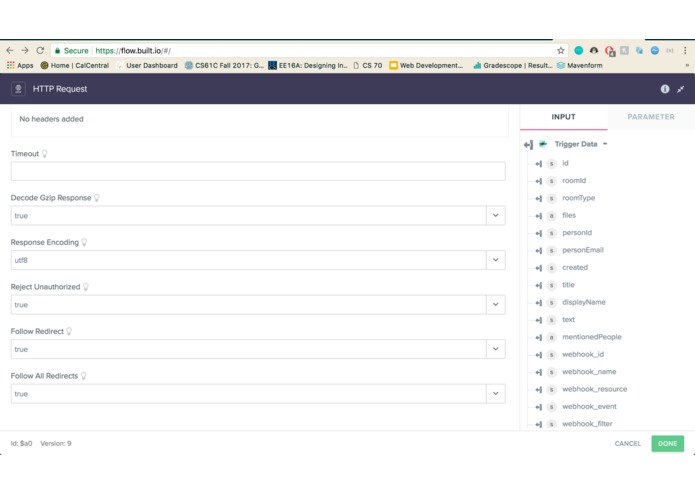Collapse the Trigger Data tree
This screenshot has width=695, height=494.
click(605, 144)
